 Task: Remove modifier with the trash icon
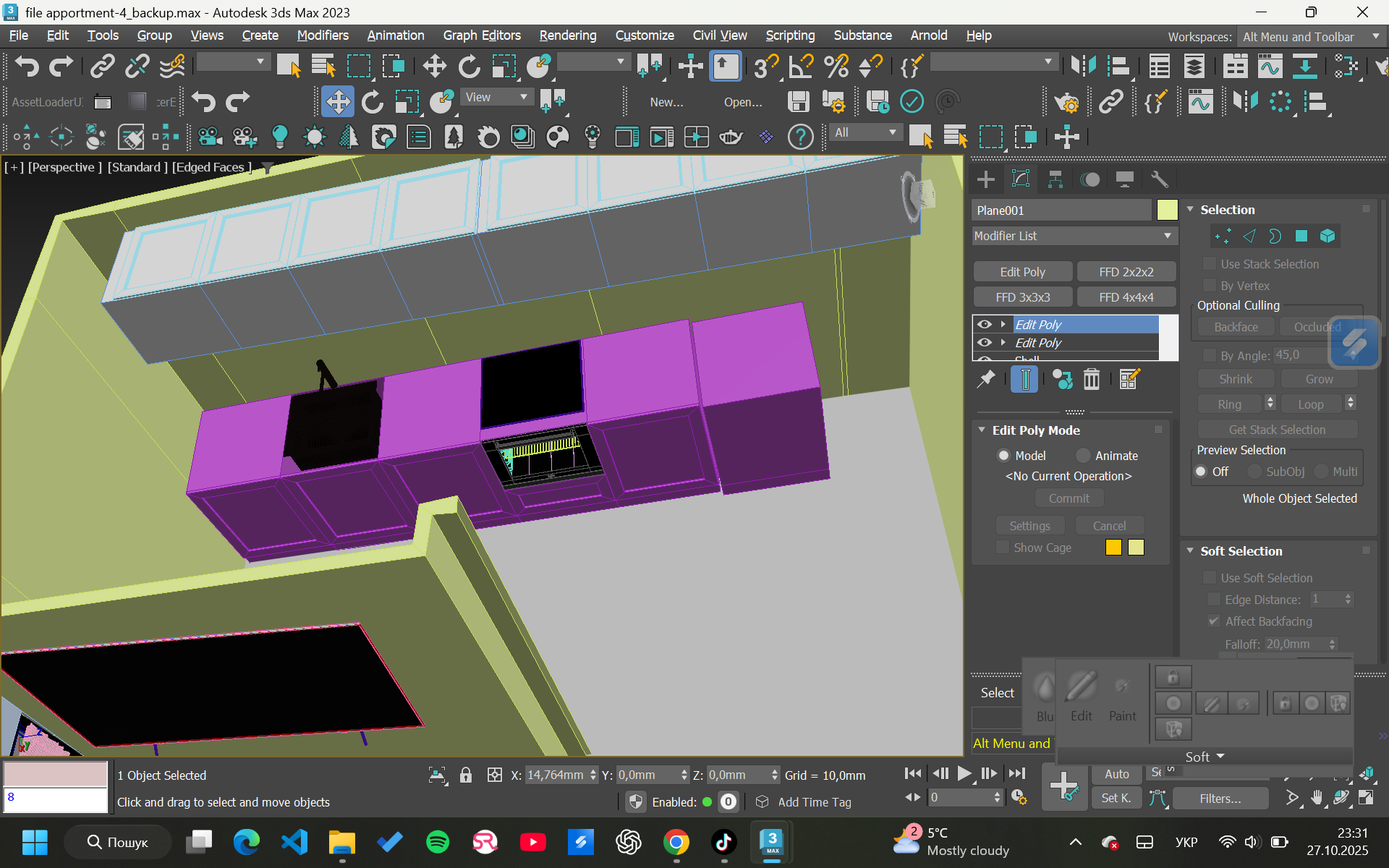(1092, 379)
